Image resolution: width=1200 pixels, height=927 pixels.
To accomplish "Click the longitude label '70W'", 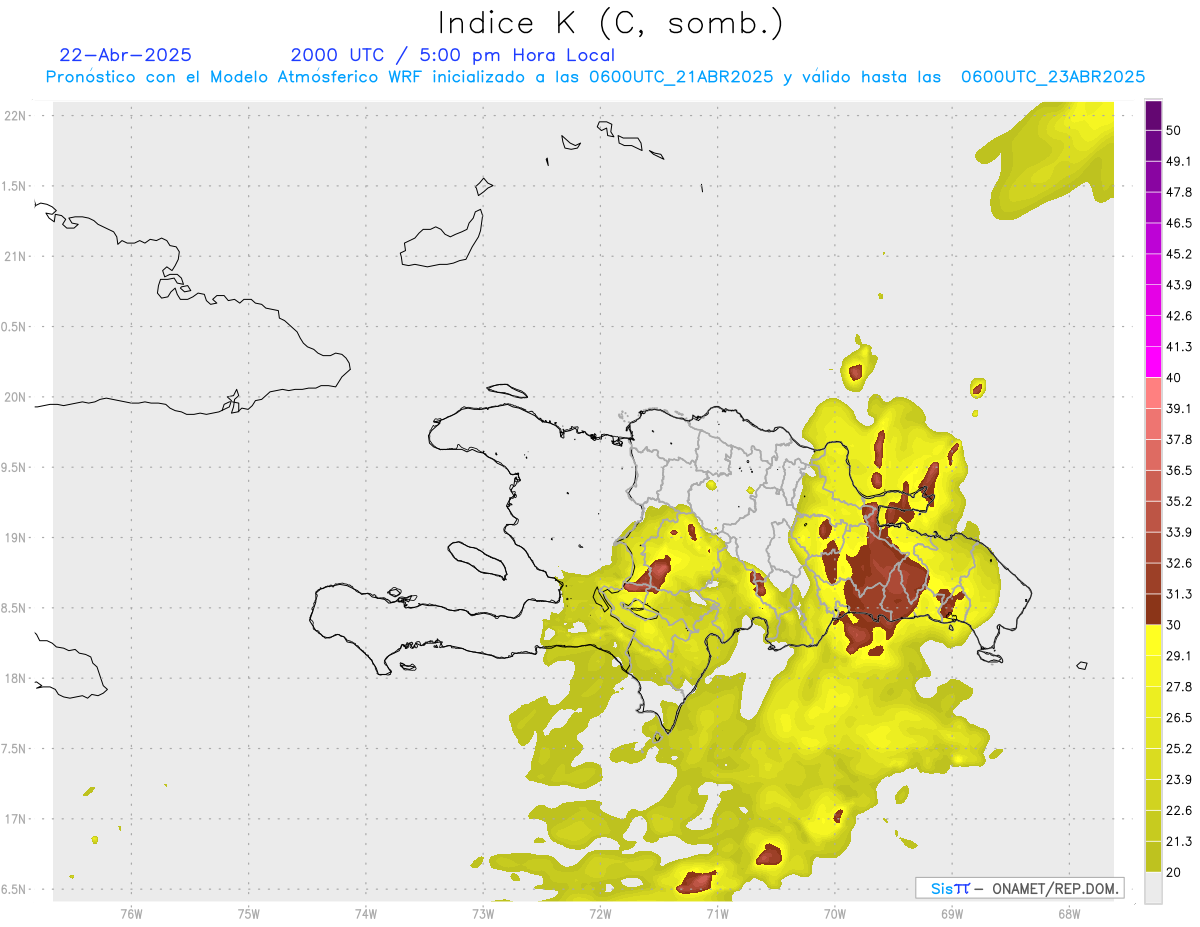I will [834, 915].
